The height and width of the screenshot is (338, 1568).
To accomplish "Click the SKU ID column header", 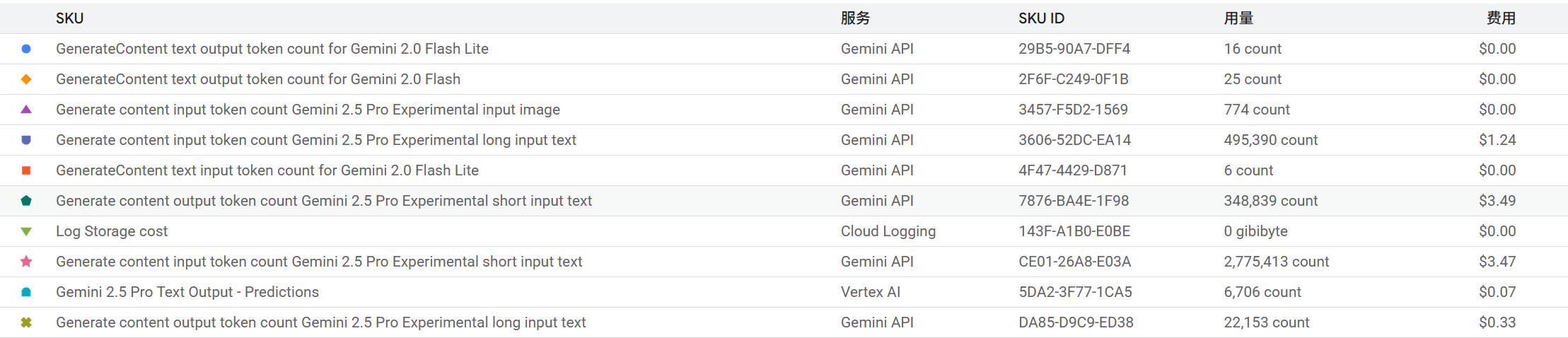I will 1041,18.
